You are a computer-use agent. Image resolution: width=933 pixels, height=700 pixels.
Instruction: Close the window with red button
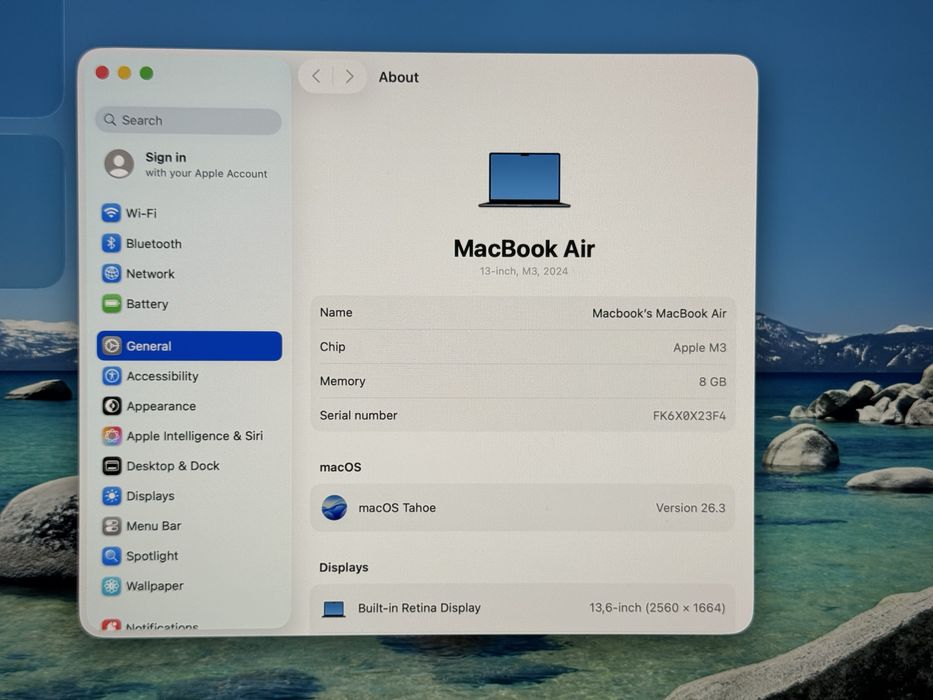102,73
